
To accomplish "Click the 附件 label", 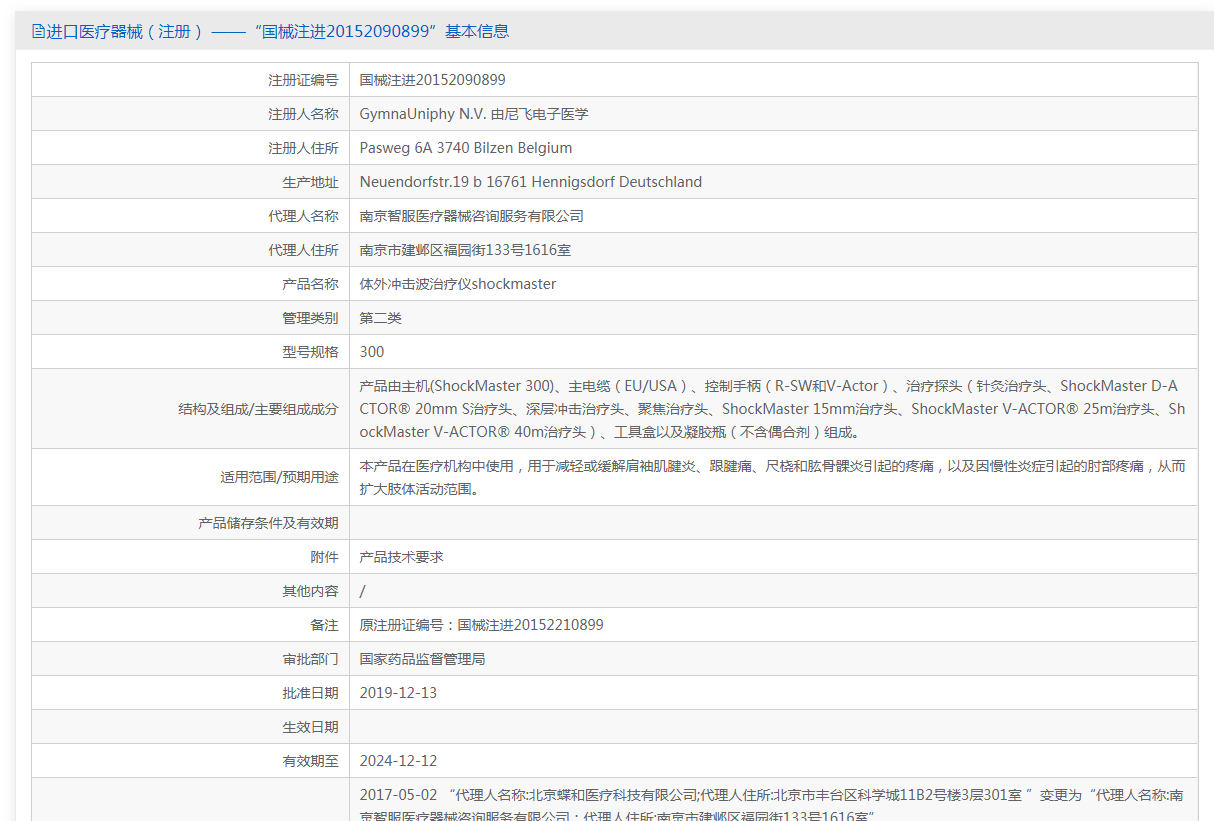I will click(324, 557).
